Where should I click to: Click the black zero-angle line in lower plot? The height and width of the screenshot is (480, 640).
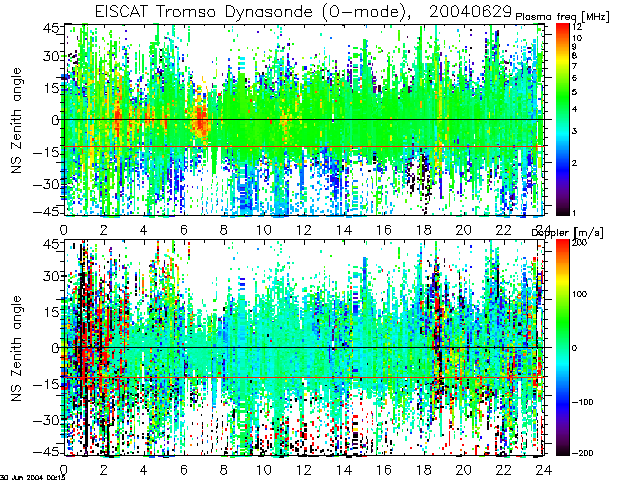(304, 348)
